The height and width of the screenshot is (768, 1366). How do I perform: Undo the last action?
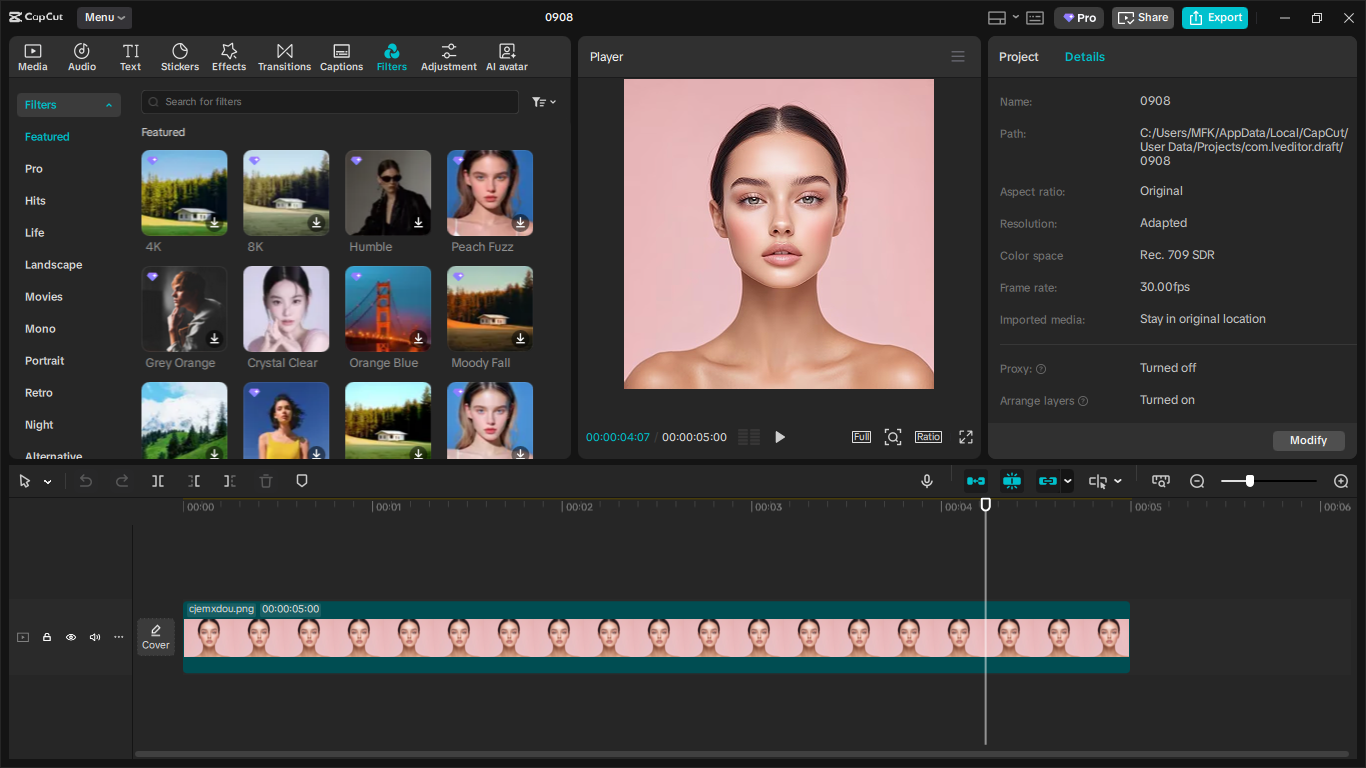(86, 481)
